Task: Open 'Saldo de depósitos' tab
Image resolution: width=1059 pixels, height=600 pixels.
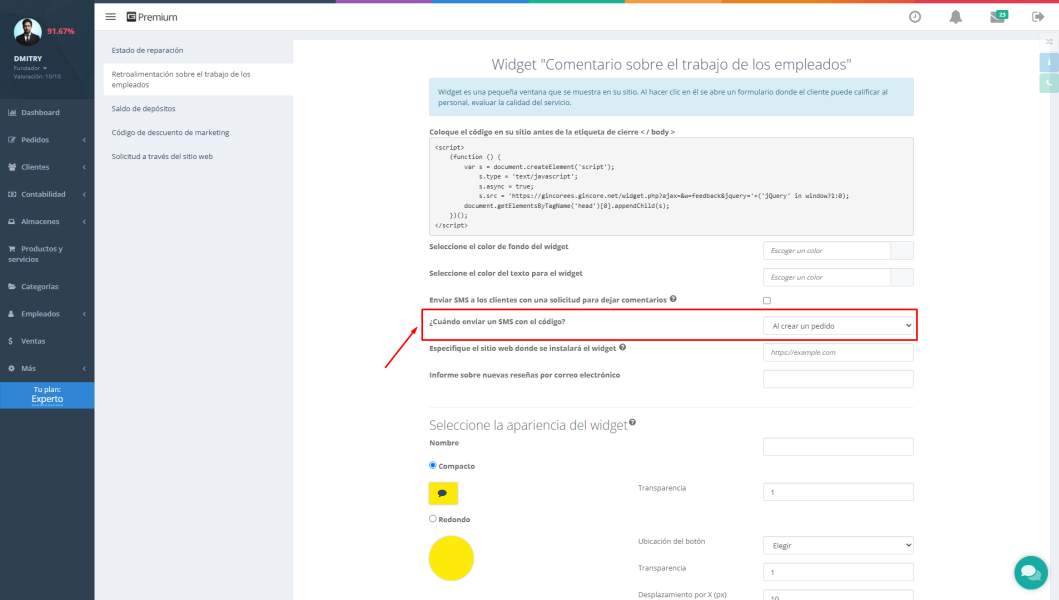Action: click(143, 108)
